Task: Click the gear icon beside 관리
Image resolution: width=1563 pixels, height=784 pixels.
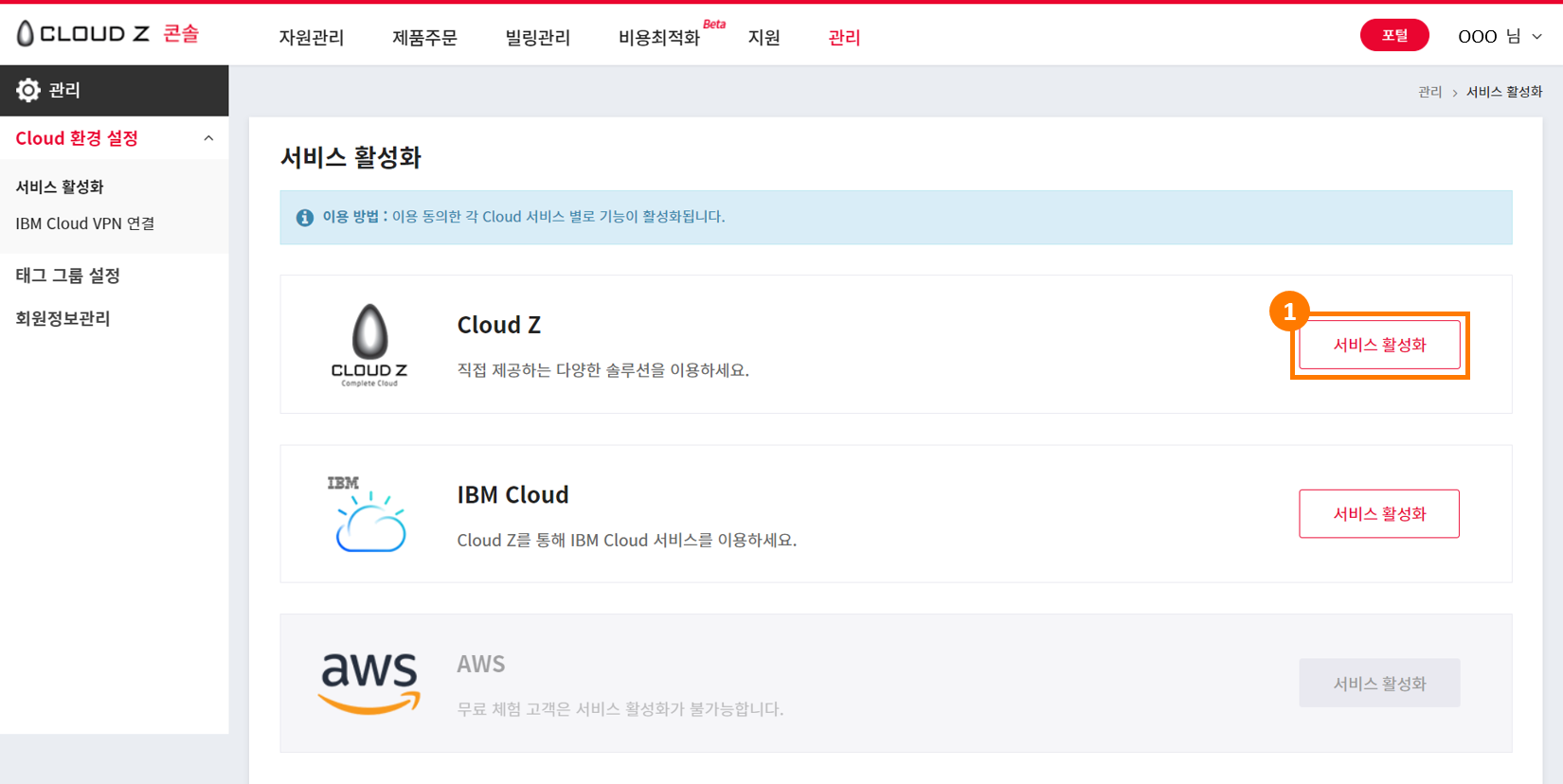Action: click(28, 90)
